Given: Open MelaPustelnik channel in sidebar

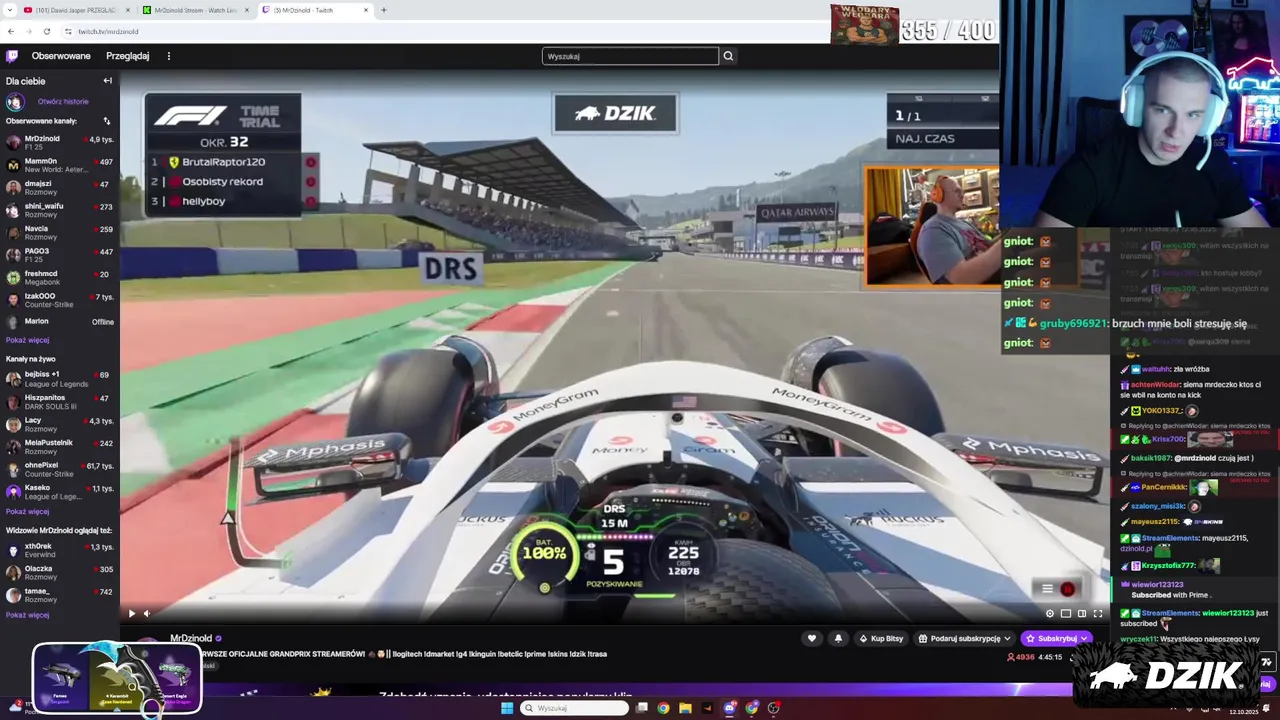Looking at the screenshot, I should click(60, 446).
